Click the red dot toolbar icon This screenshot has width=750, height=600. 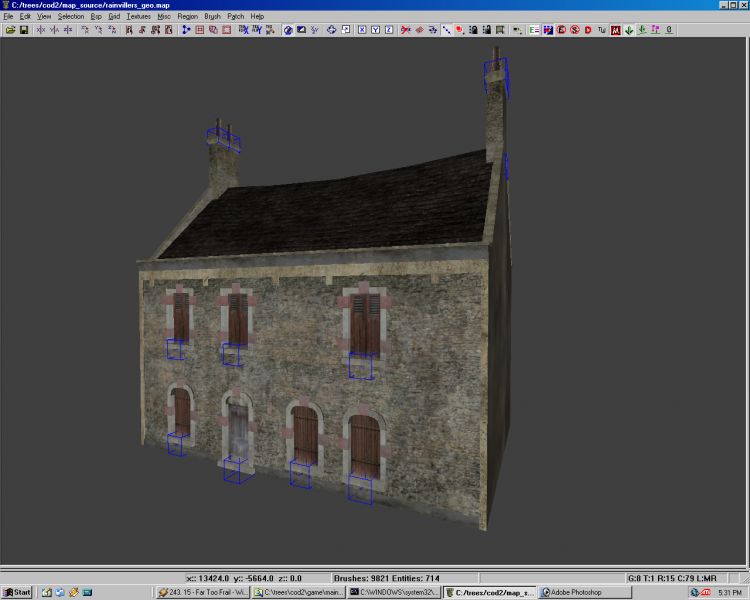click(x=460, y=30)
